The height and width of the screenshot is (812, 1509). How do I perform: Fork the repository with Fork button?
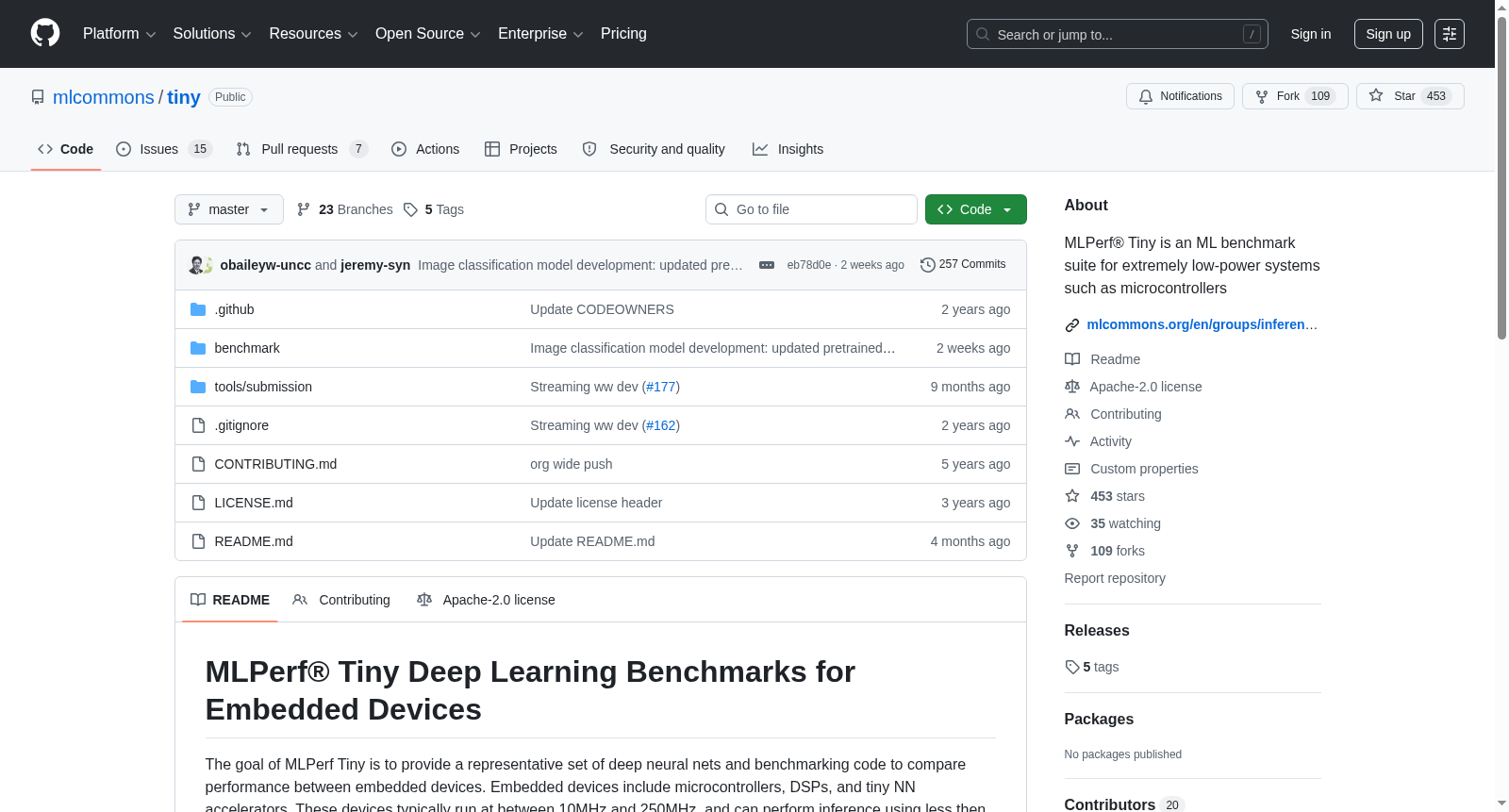(x=1295, y=96)
